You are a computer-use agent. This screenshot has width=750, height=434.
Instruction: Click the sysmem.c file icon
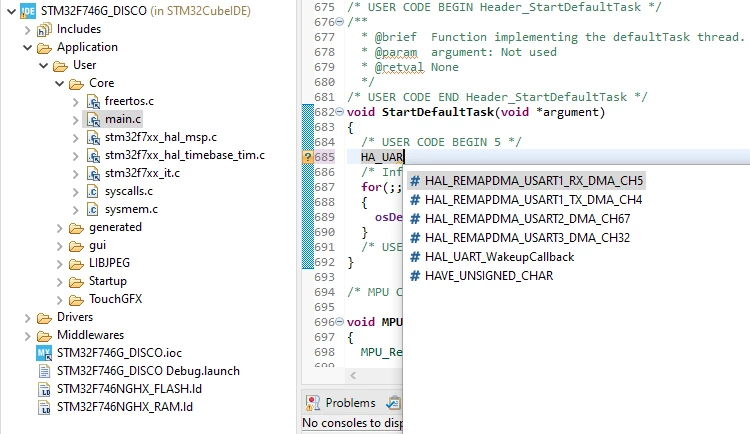pyautogui.click(x=93, y=210)
